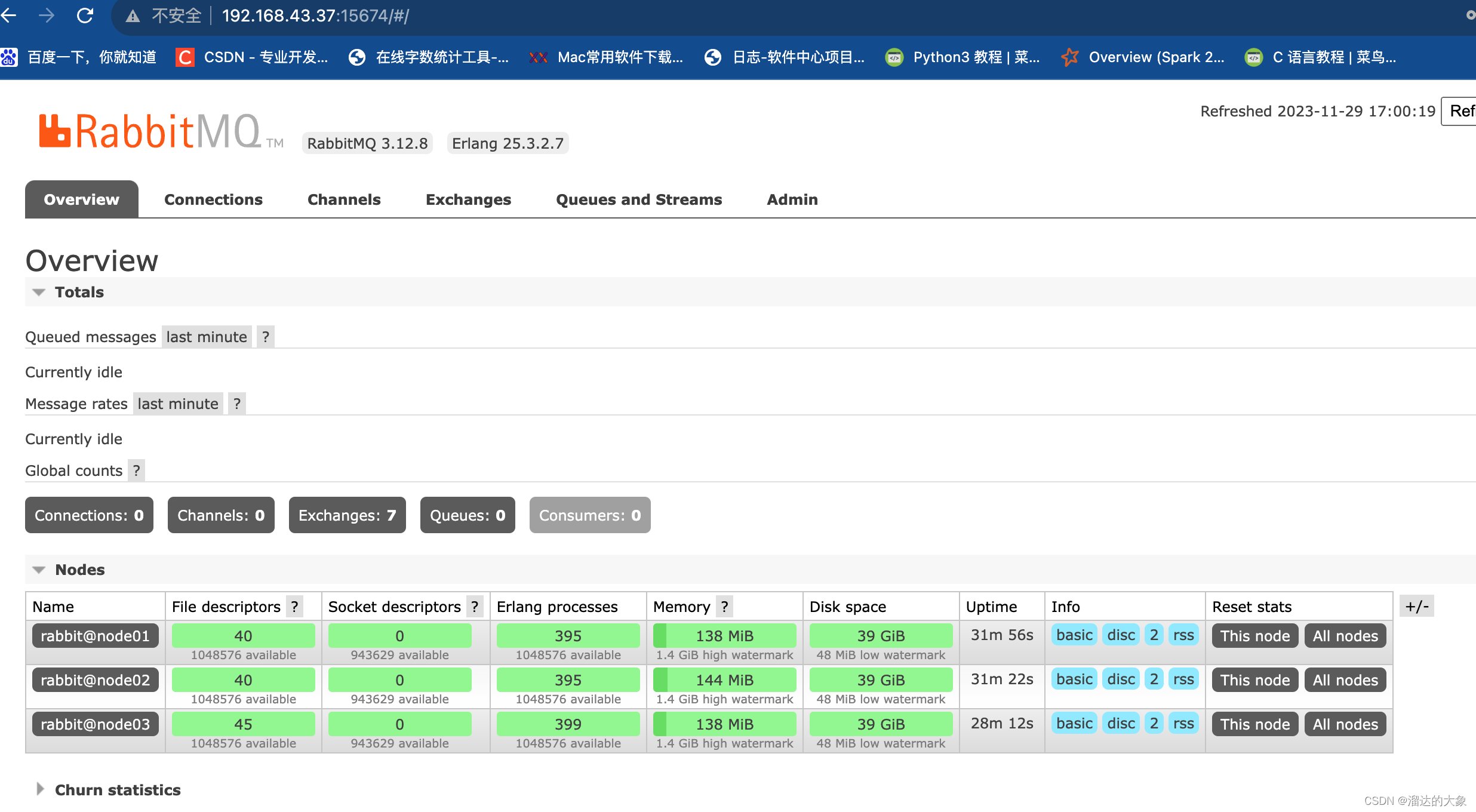The height and width of the screenshot is (812, 1476).
Task: Reset stats on All nodes from node03 row
Action: pyautogui.click(x=1345, y=724)
